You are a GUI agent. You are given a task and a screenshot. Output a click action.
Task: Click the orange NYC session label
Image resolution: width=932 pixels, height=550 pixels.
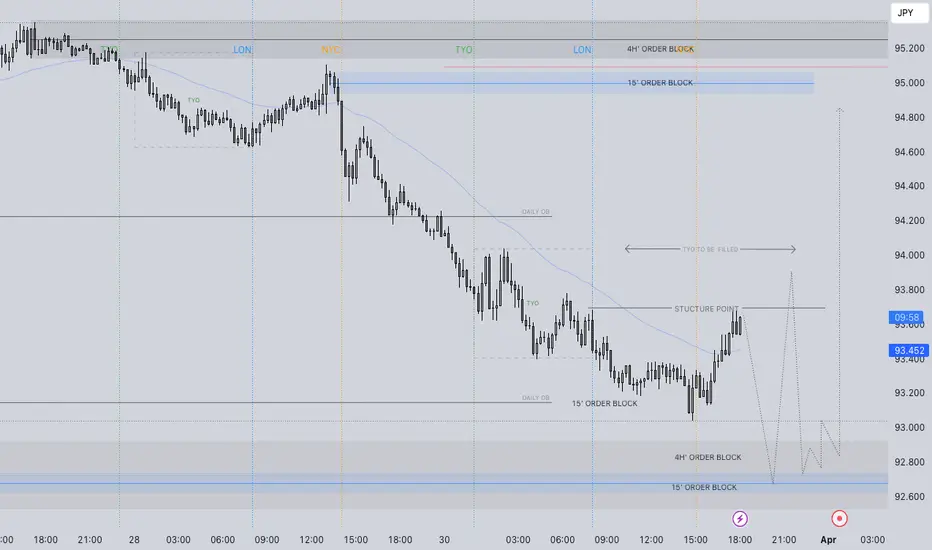click(x=330, y=49)
